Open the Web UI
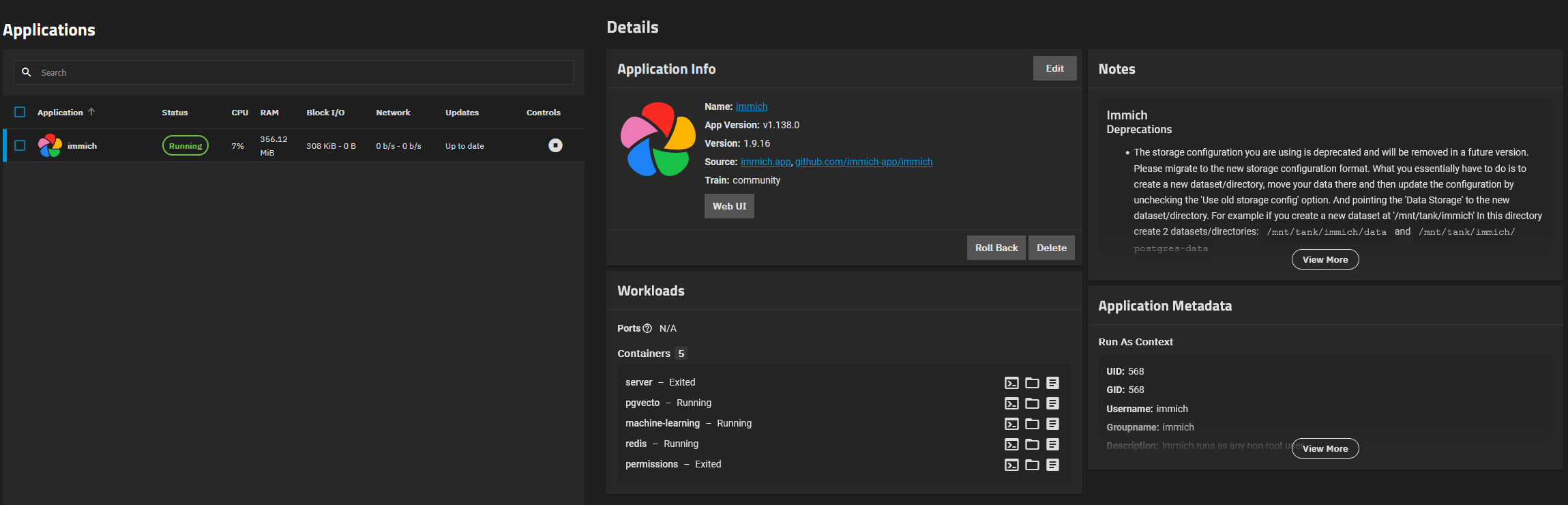The height and width of the screenshot is (505, 1568). [729, 206]
